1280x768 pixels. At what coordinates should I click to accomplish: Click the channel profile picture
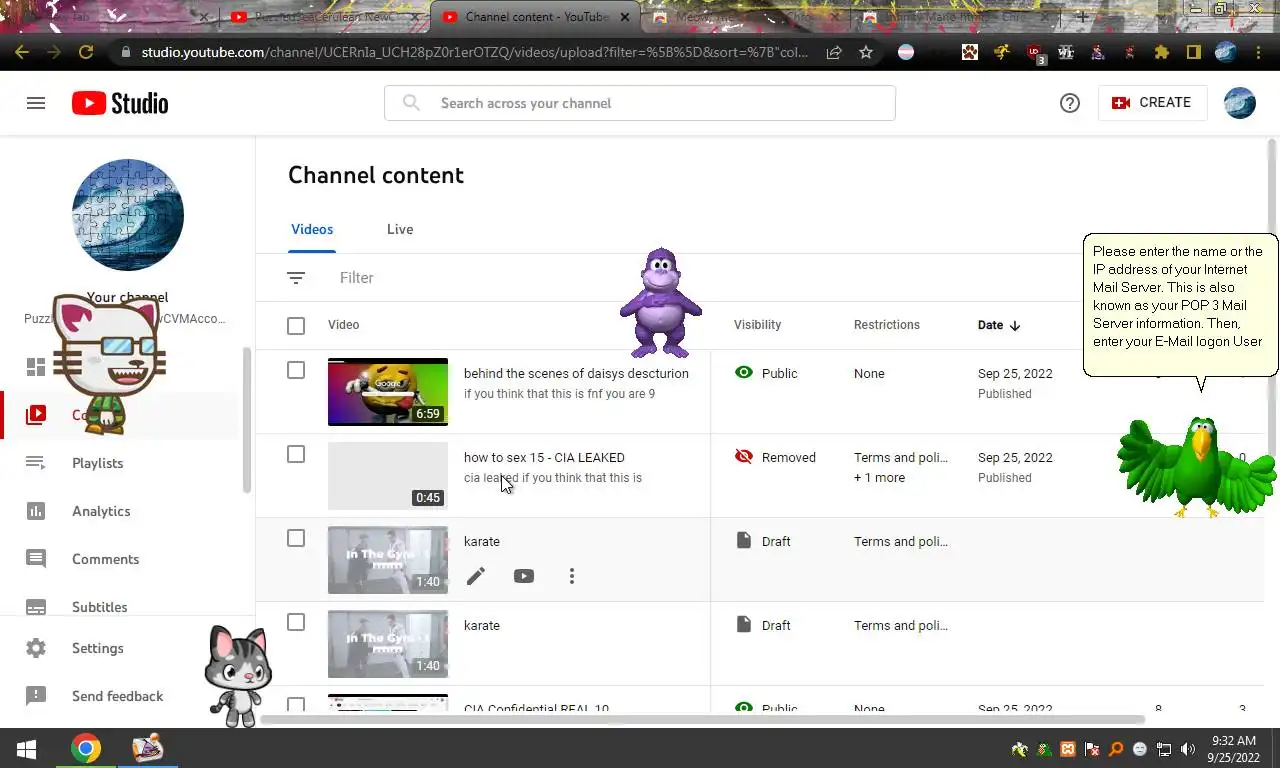128,215
